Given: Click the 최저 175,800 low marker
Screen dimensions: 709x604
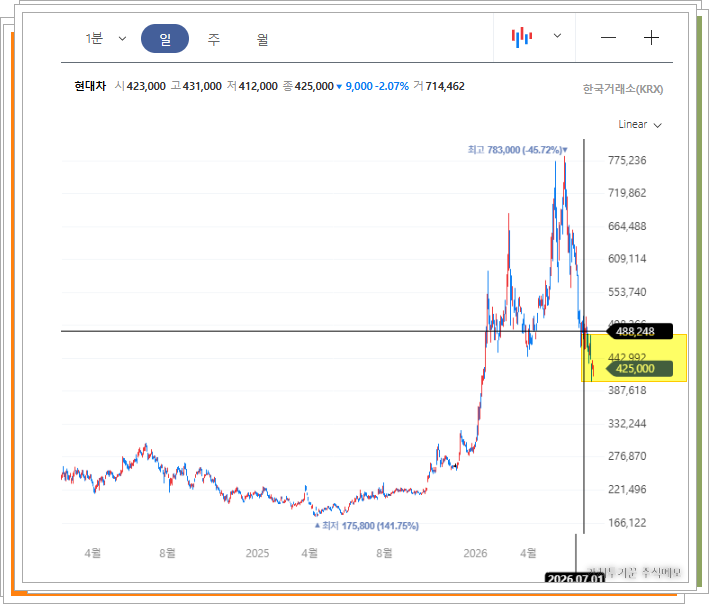Looking at the screenshot, I should (367, 526).
